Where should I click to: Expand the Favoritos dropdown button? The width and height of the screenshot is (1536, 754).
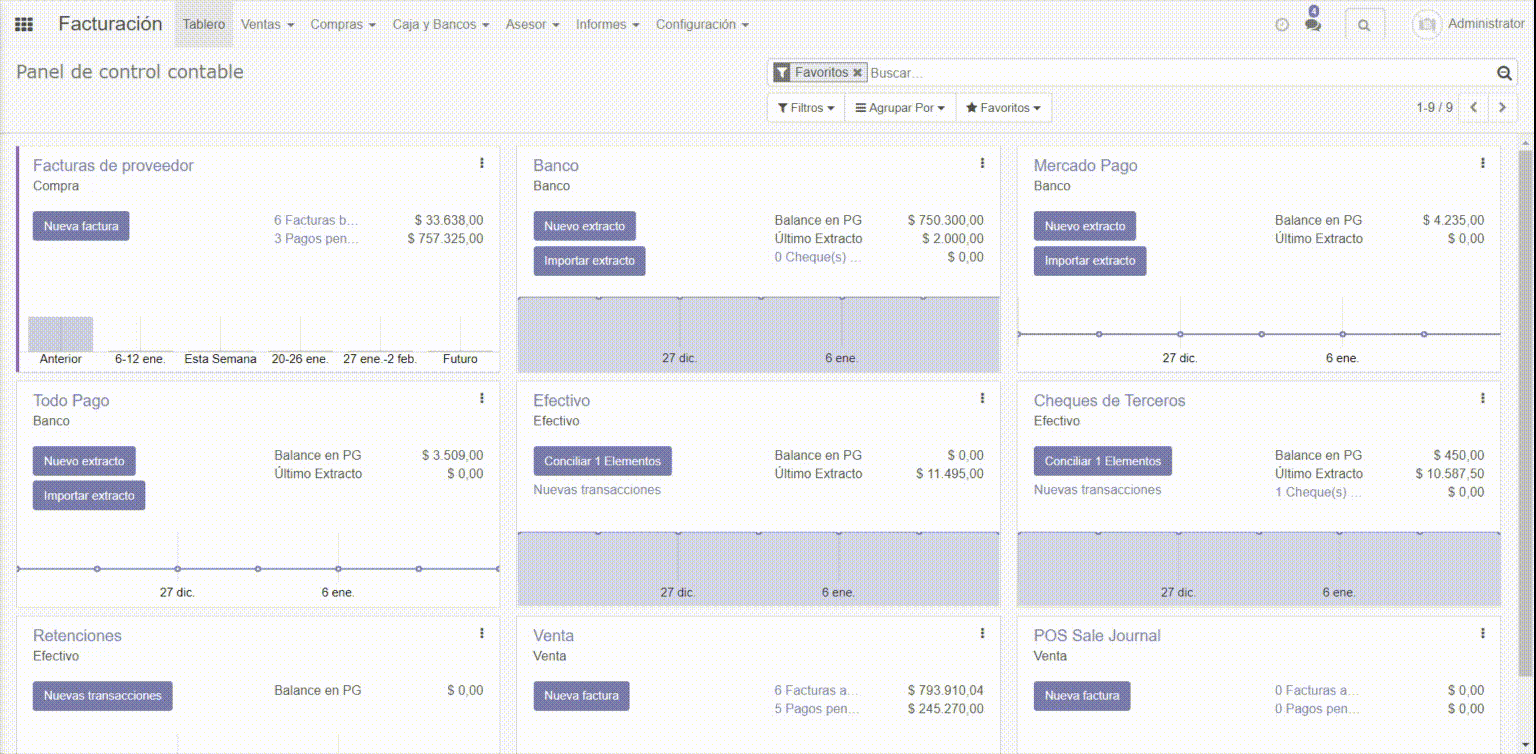coord(1003,107)
